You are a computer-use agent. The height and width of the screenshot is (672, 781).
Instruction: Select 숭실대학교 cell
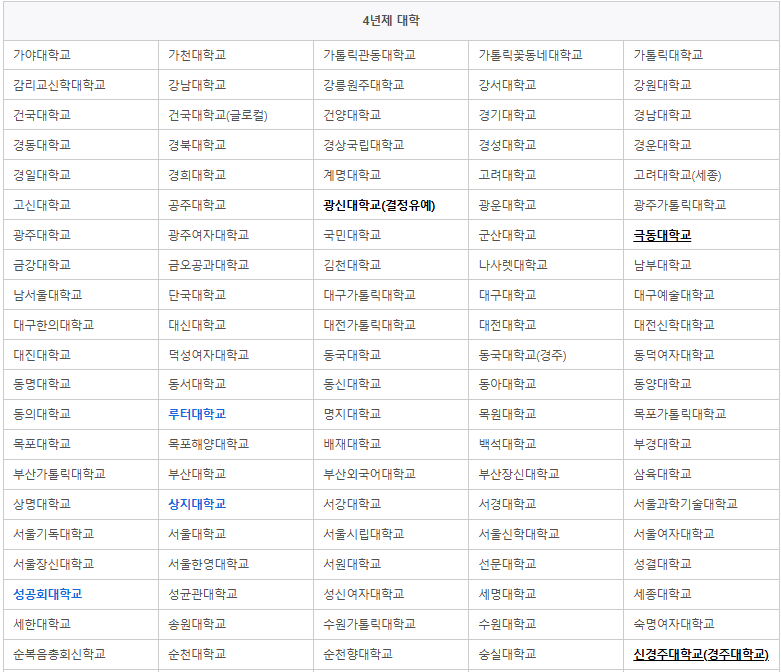pyautogui.click(x=546, y=654)
